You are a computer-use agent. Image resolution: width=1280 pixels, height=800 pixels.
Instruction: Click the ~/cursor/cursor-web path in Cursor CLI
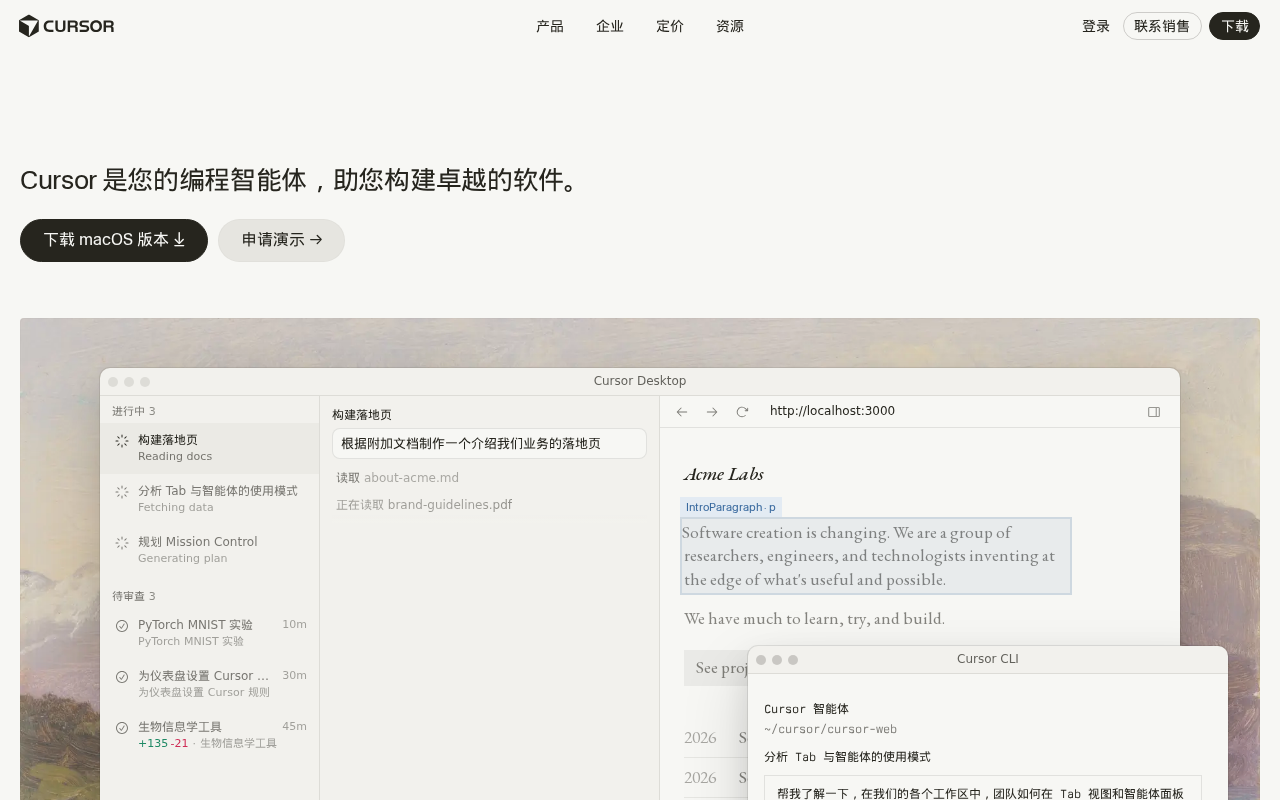pyautogui.click(x=830, y=730)
